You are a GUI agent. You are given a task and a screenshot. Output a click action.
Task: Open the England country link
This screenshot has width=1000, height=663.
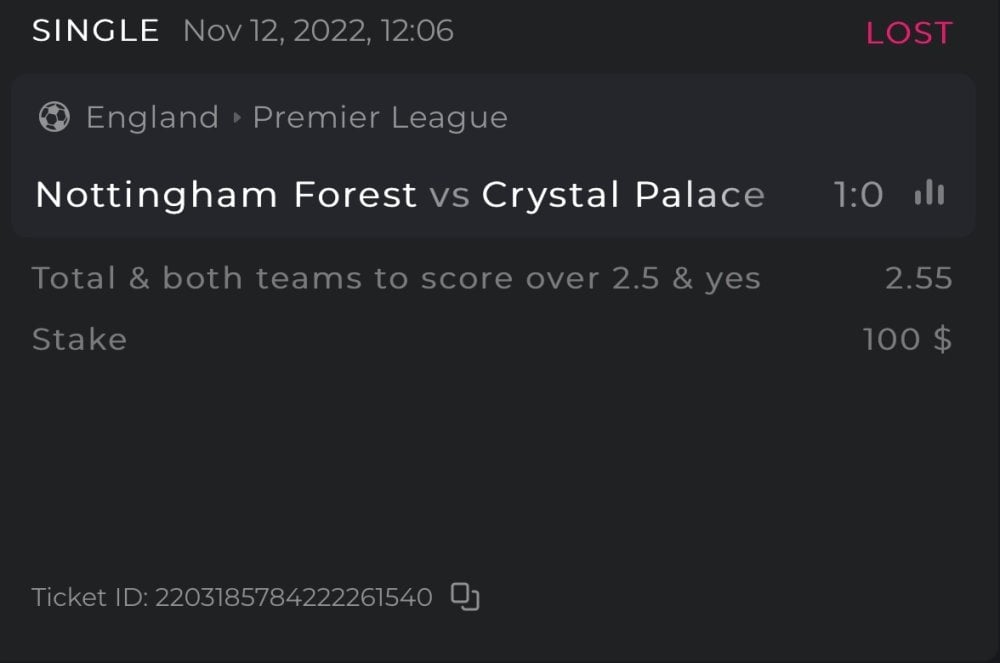click(152, 118)
